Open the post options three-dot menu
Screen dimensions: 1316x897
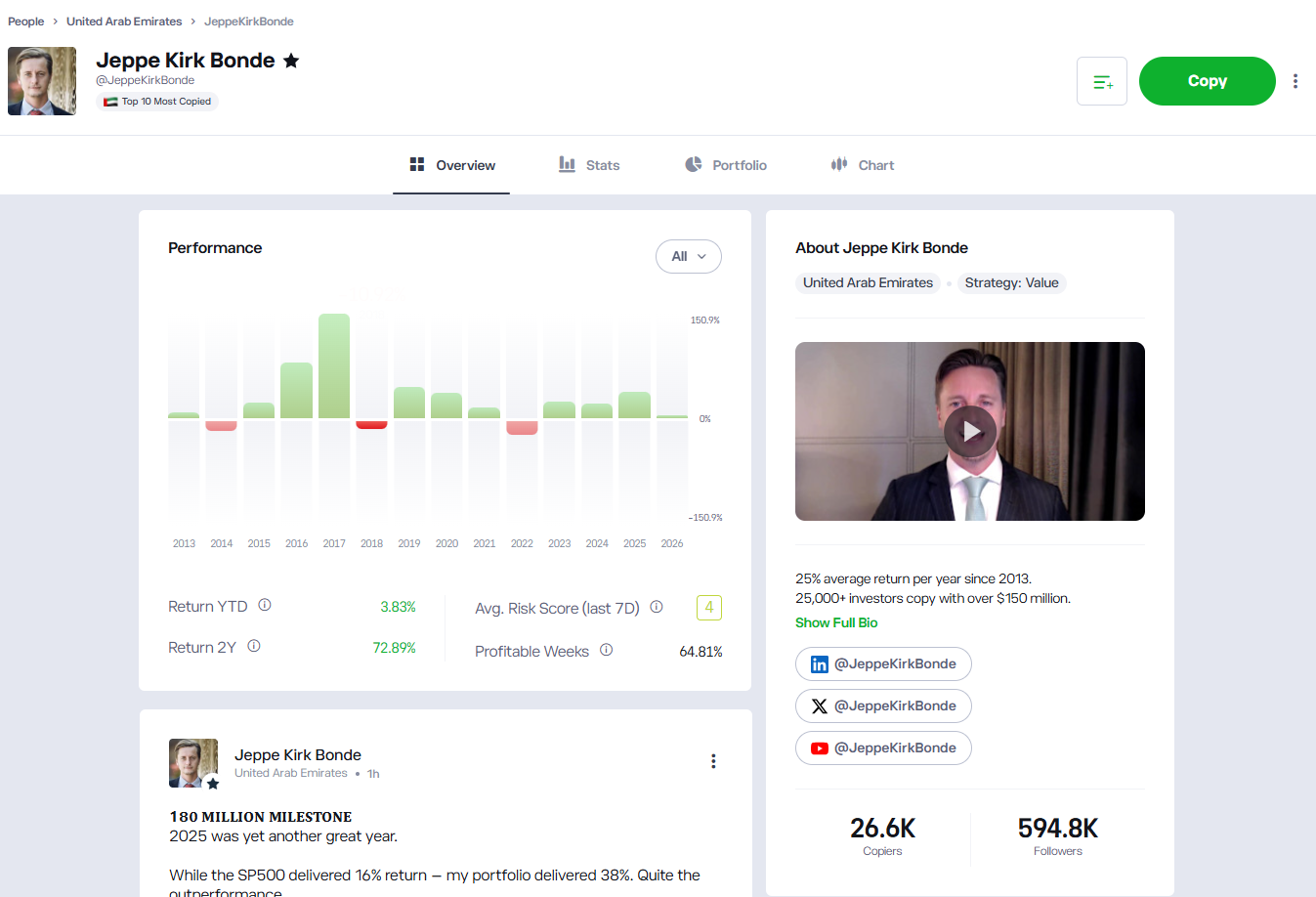[713, 761]
